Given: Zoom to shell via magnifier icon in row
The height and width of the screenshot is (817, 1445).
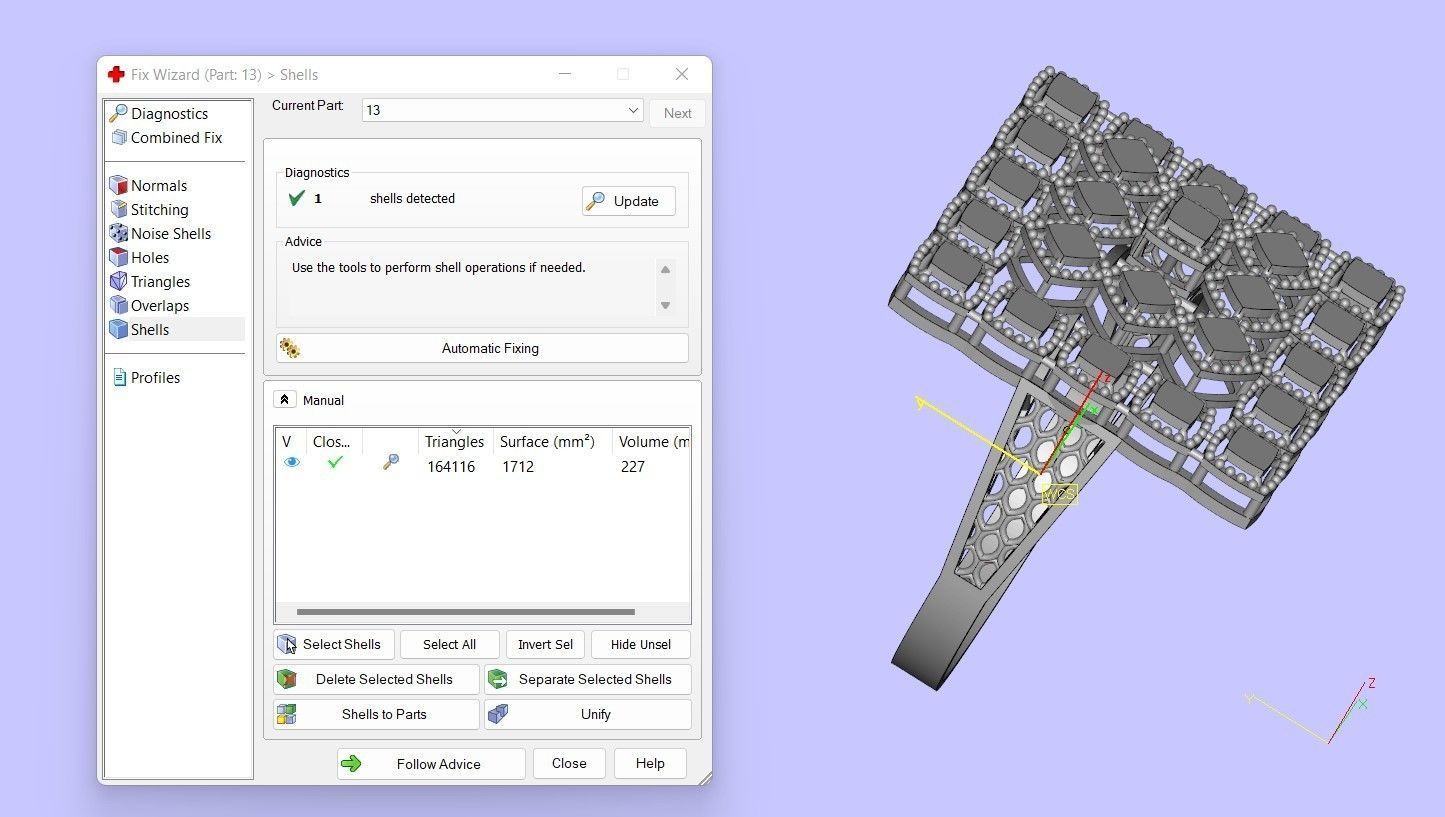Looking at the screenshot, I should tap(390, 462).
